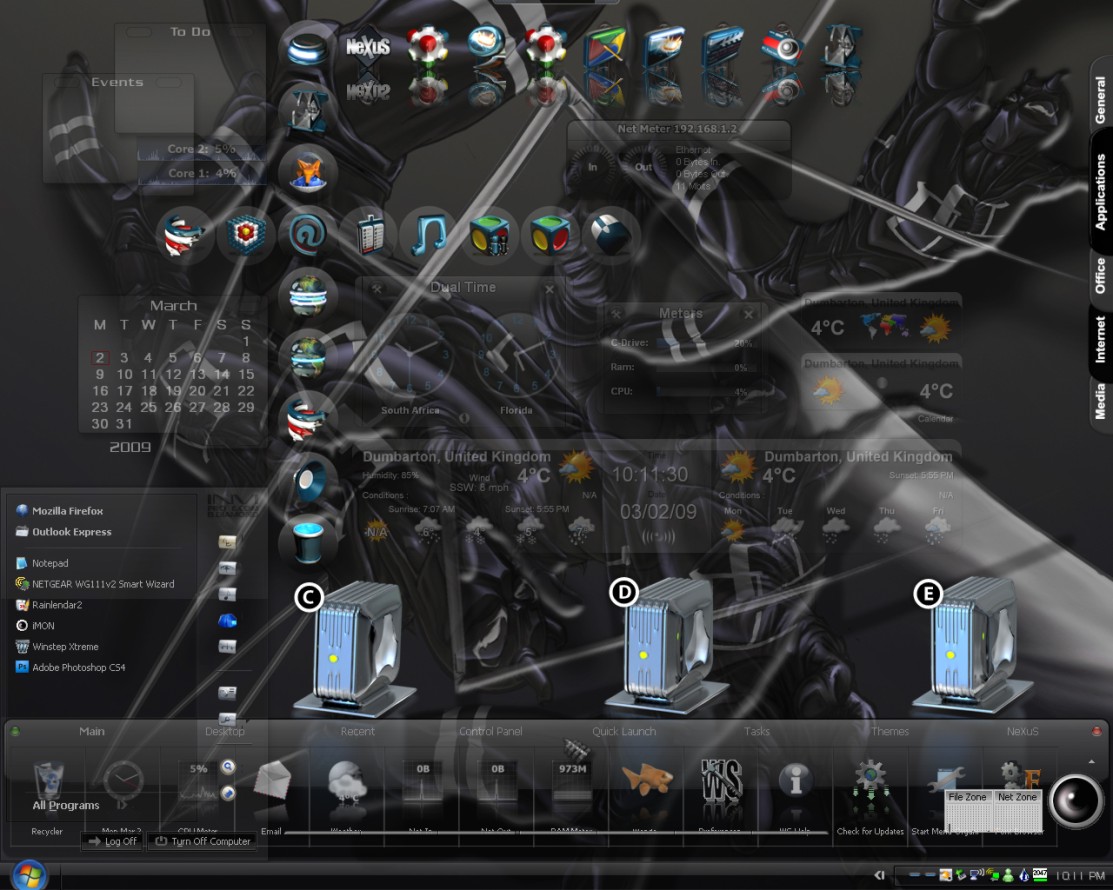Switch to the Desktop dock tab
The width and height of the screenshot is (1113, 890).
(x=224, y=731)
